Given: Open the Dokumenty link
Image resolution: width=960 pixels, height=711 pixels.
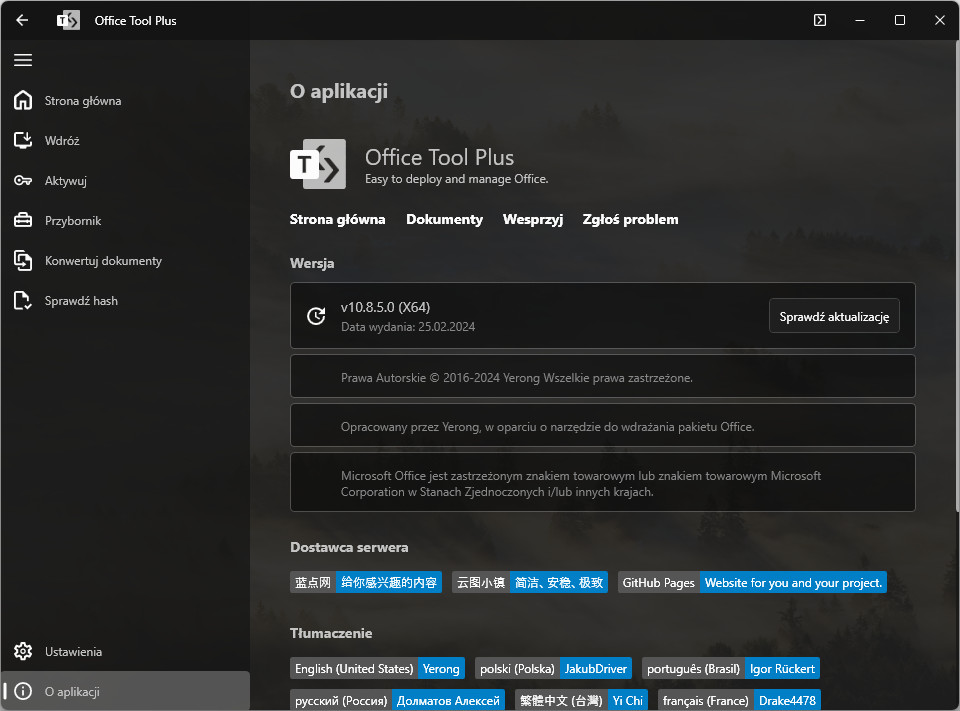Looking at the screenshot, I should pos(444,219).
